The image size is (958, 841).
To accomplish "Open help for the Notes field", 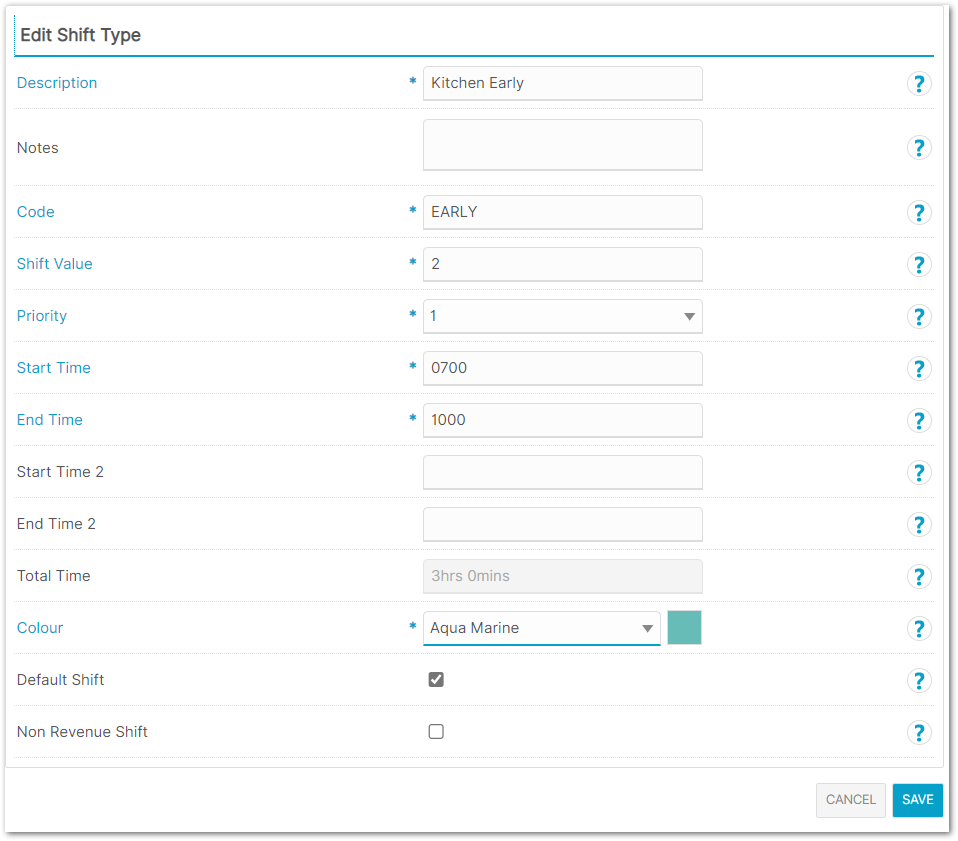I will tap(919, 148).
